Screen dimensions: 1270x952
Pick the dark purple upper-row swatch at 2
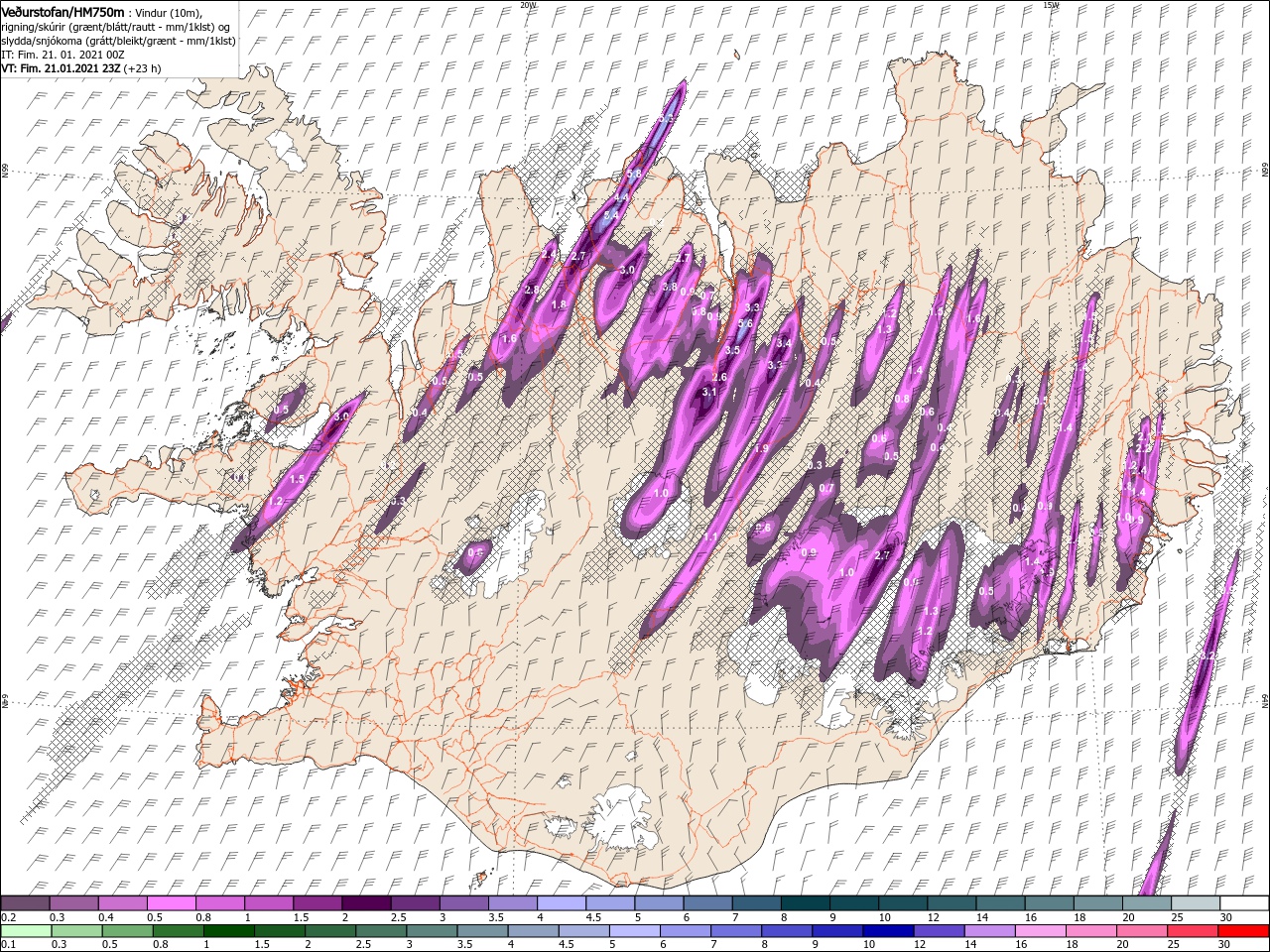point(366,903)
